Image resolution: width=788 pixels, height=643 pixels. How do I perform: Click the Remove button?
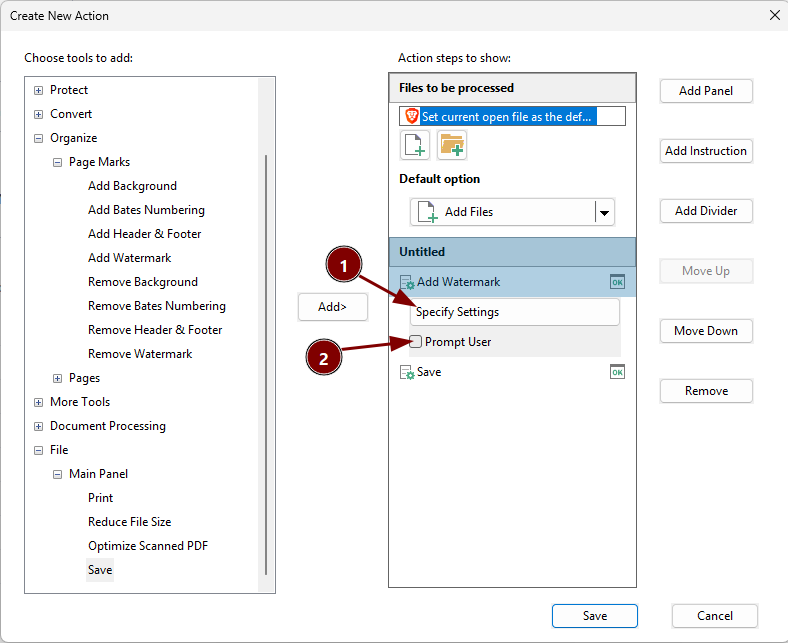click(x=706, y=391)
